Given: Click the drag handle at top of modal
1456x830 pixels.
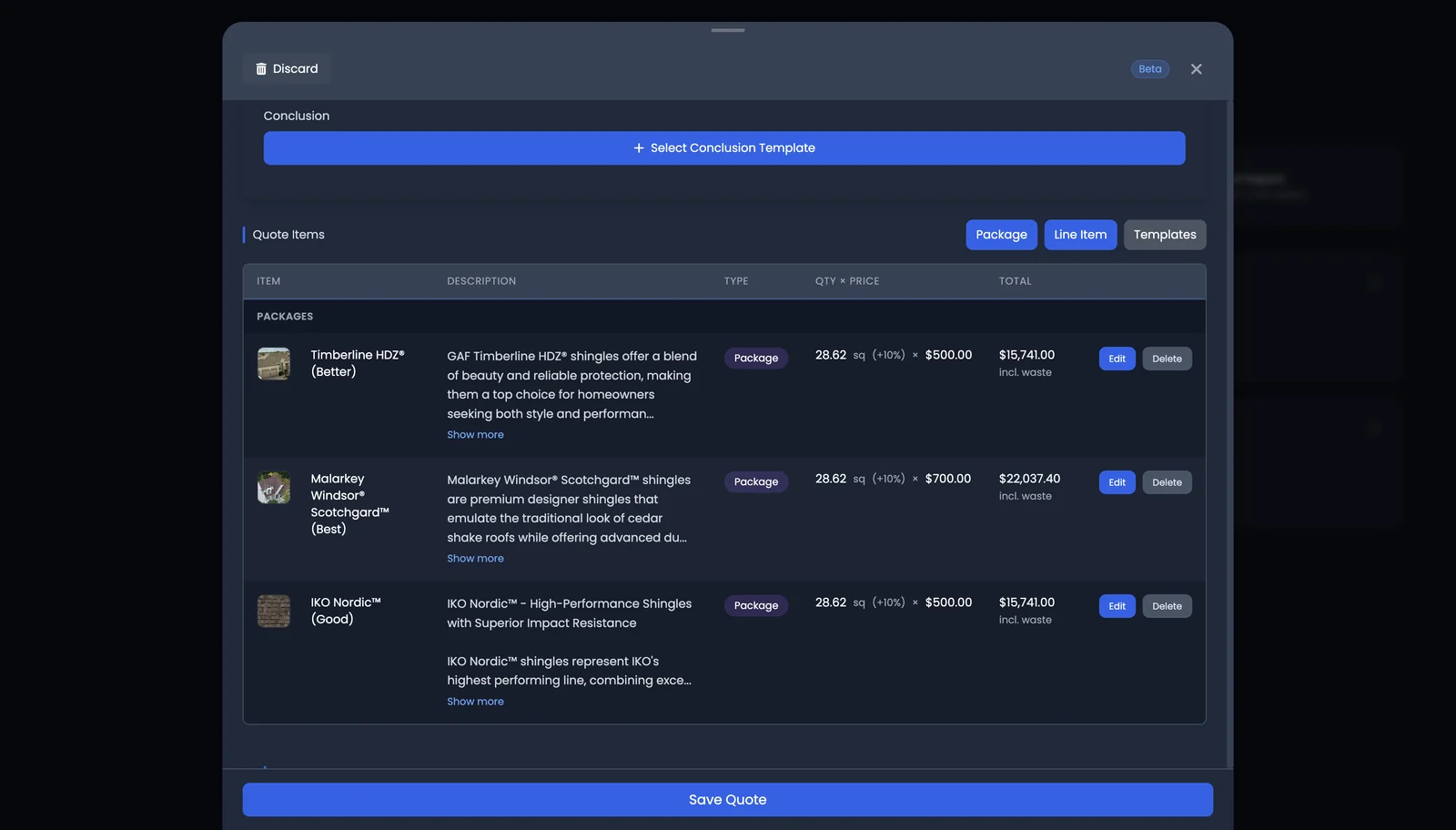Looking at the screenshot, I should (728, 30).
